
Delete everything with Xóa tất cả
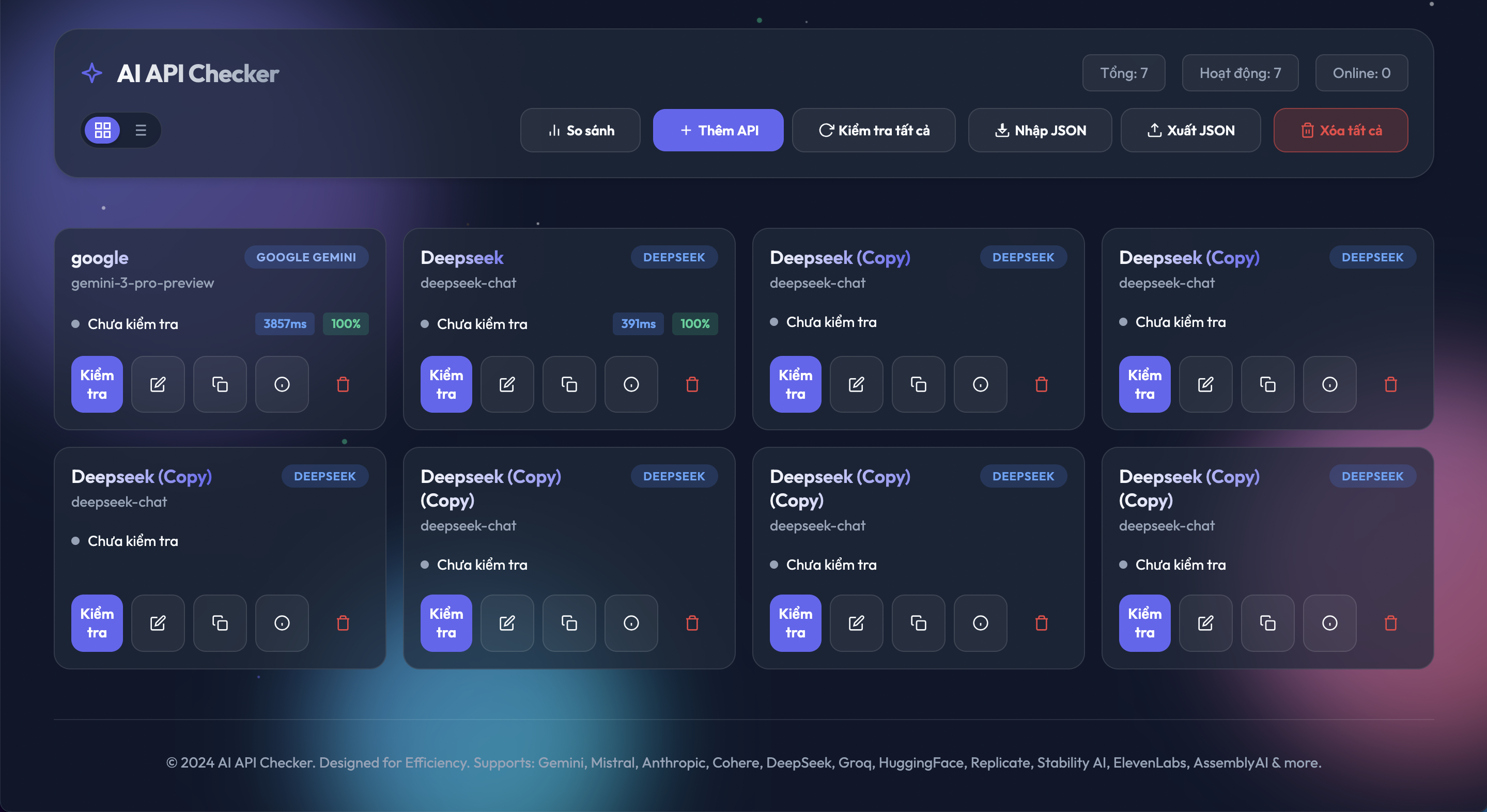(1340, 131)
